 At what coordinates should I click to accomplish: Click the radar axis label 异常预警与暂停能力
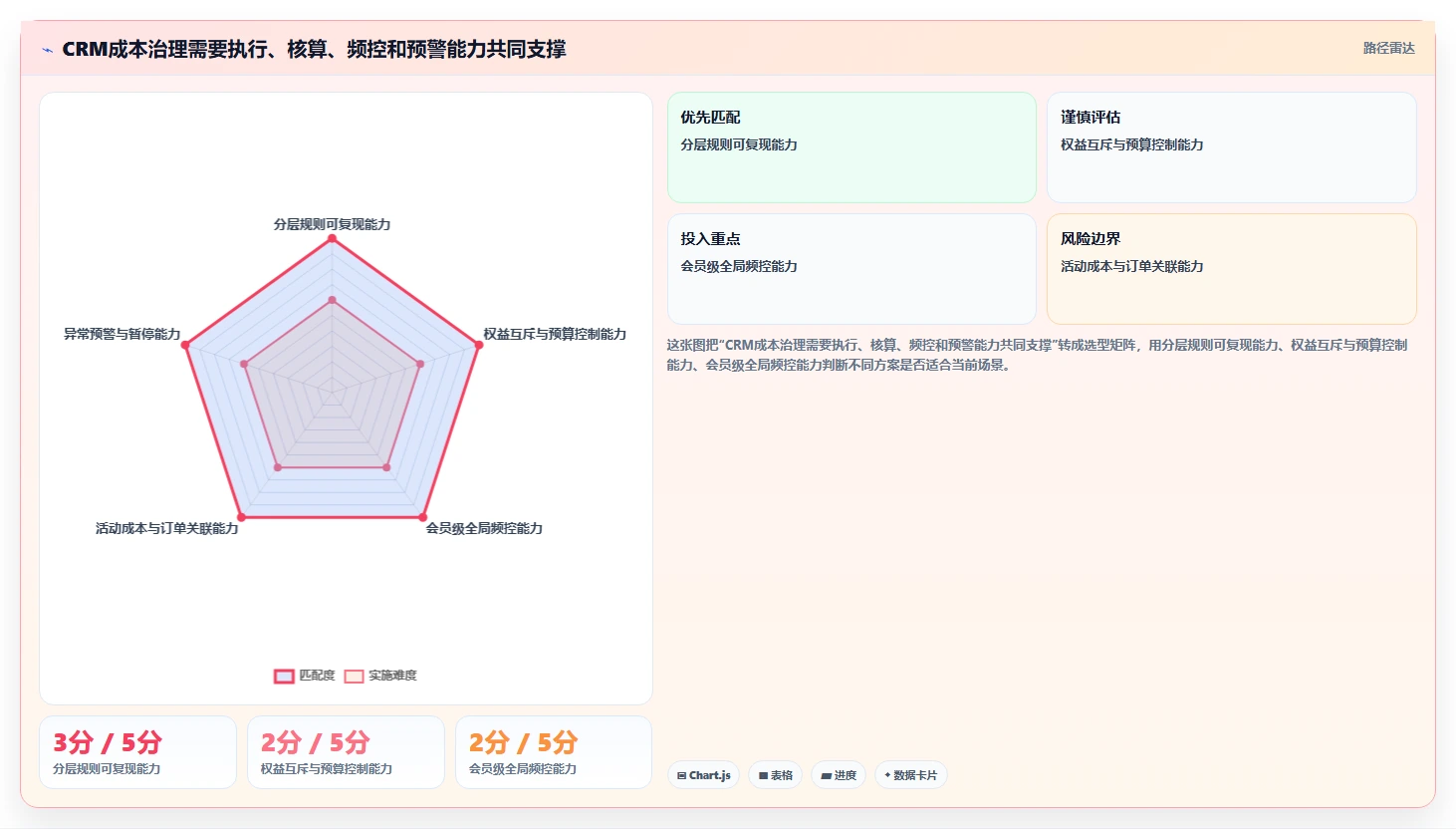point(122,334)
